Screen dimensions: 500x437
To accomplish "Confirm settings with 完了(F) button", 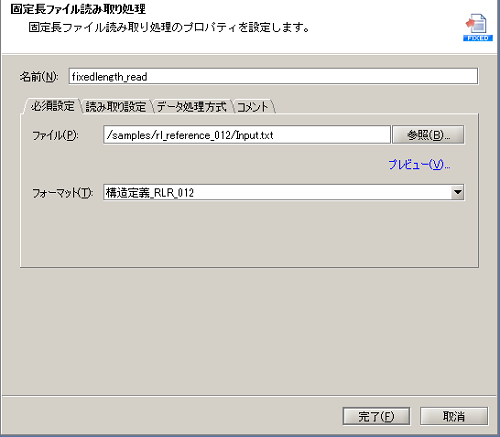I will [x=376, y=416].
